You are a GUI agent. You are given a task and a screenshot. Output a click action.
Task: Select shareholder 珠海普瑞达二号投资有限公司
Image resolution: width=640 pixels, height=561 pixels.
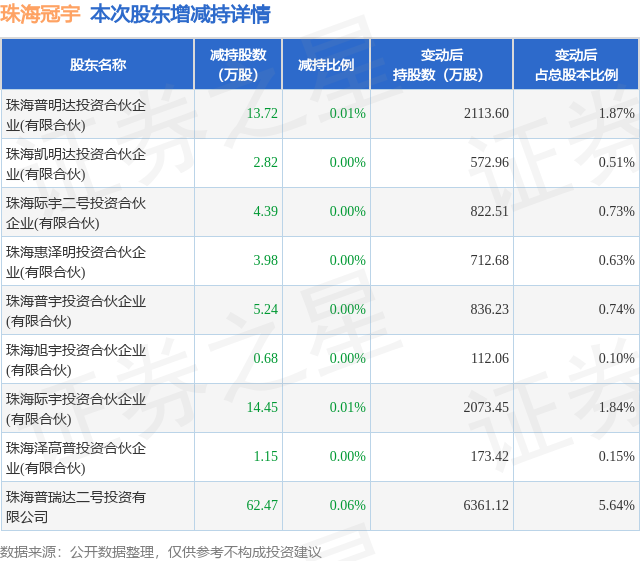click(x=76, y=507)
